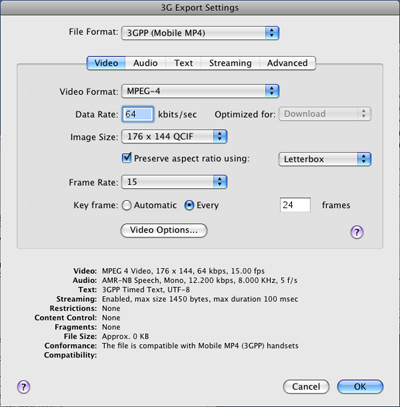
Task: Switch to the Streaming tab
Action: pyautogui.click(x=230, y=63)
